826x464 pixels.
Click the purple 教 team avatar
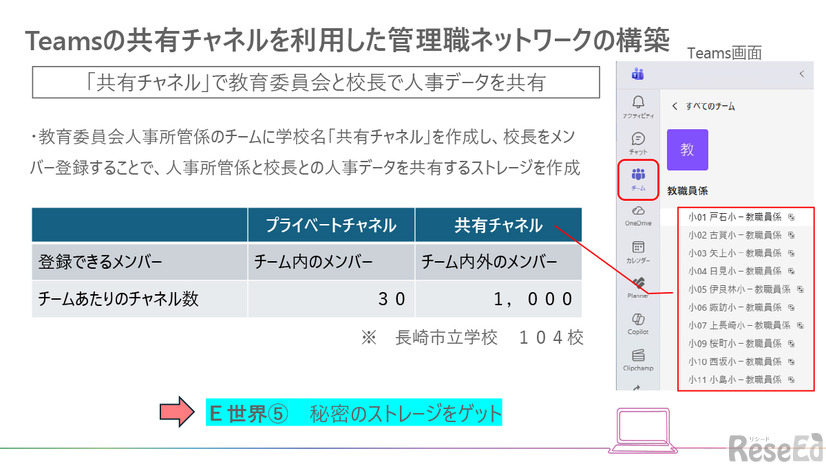(687, 150)
